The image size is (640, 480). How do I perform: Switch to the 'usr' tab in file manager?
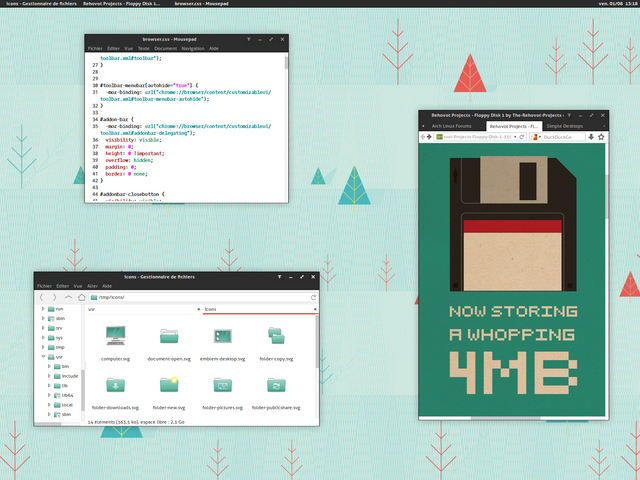pos(144,309)
